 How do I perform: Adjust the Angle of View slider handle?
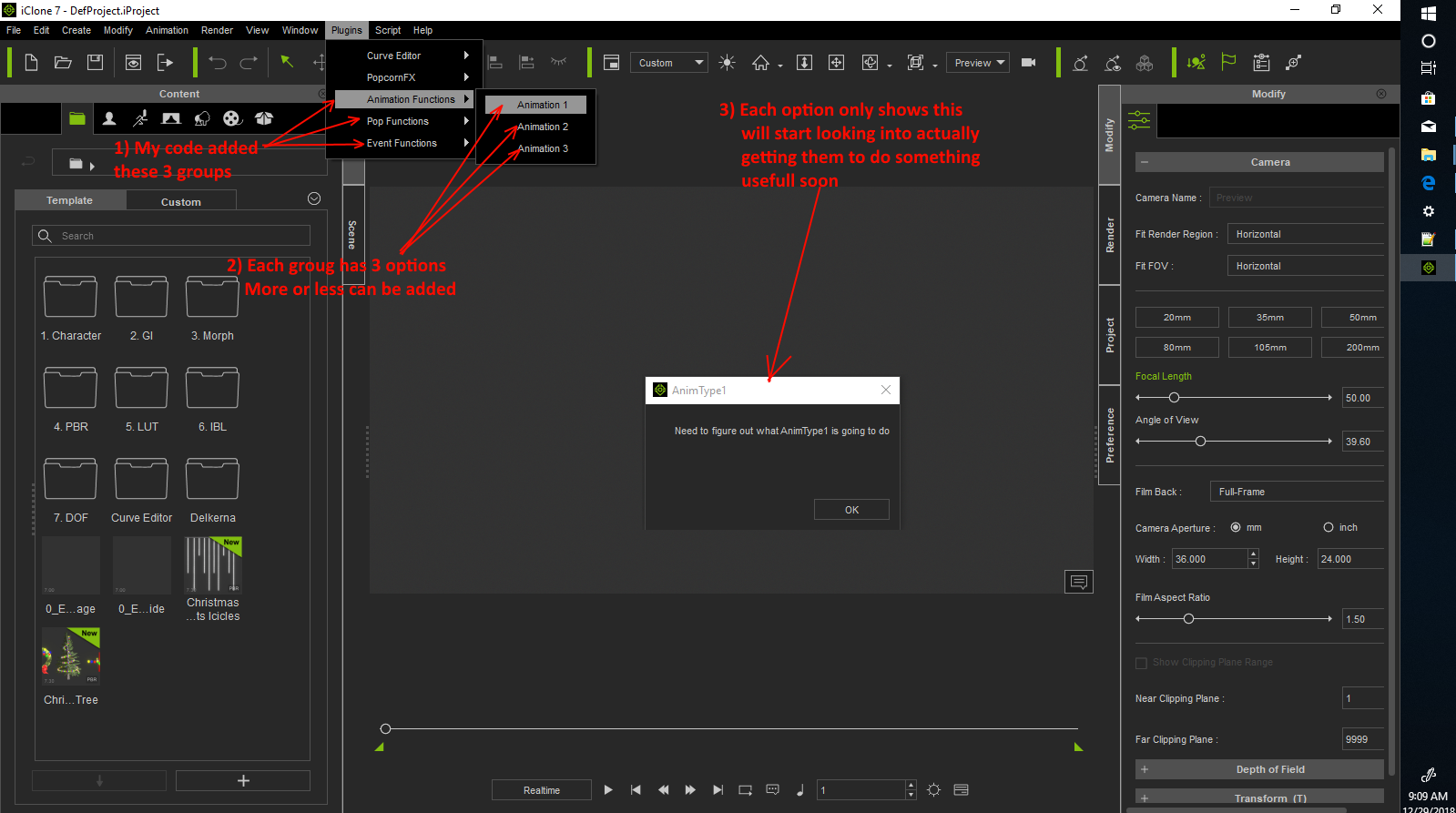(x=1200, y=442)
